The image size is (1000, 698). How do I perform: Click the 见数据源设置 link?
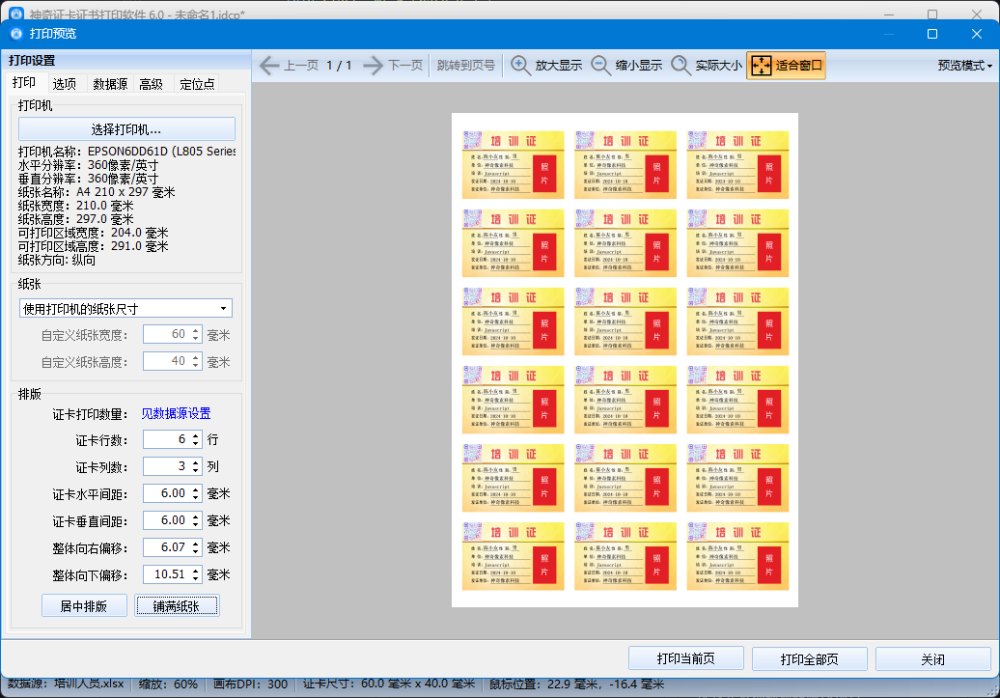coord(175,413)
